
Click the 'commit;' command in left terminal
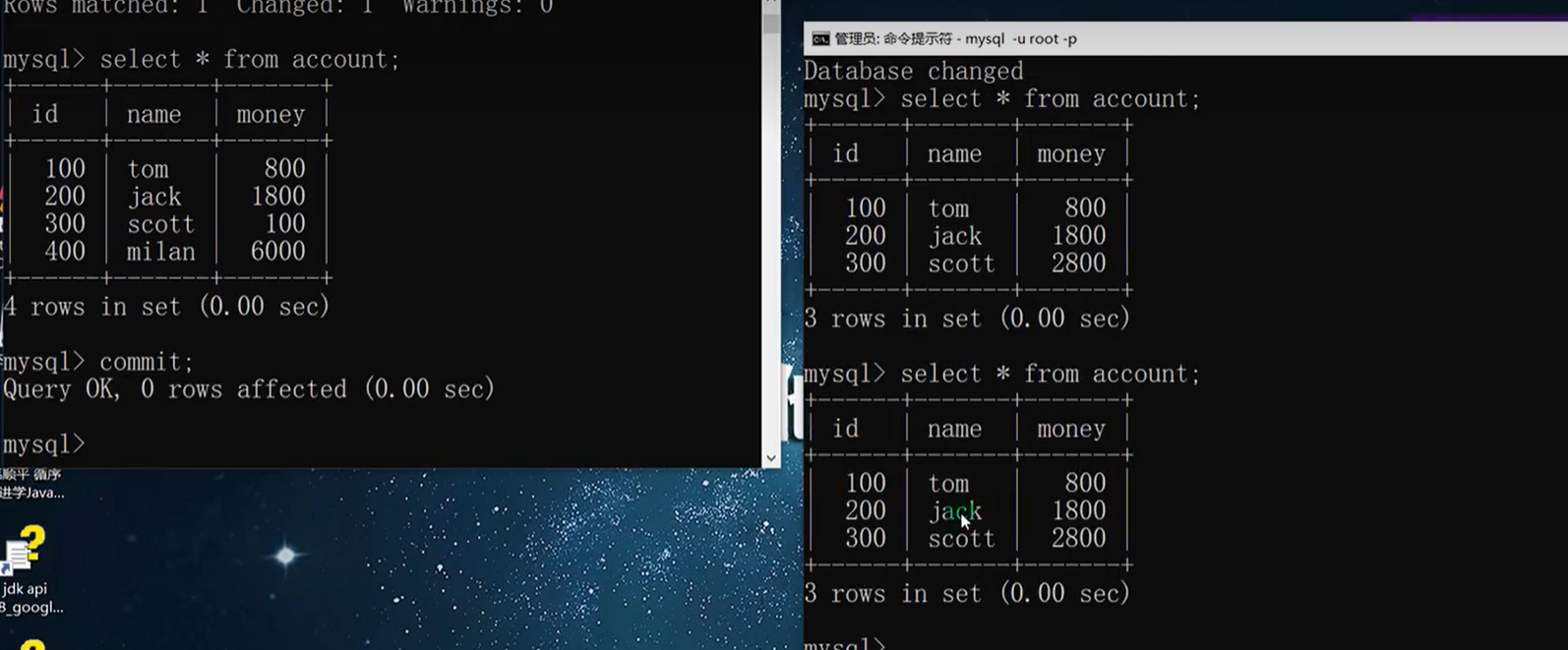pos(148,362)
